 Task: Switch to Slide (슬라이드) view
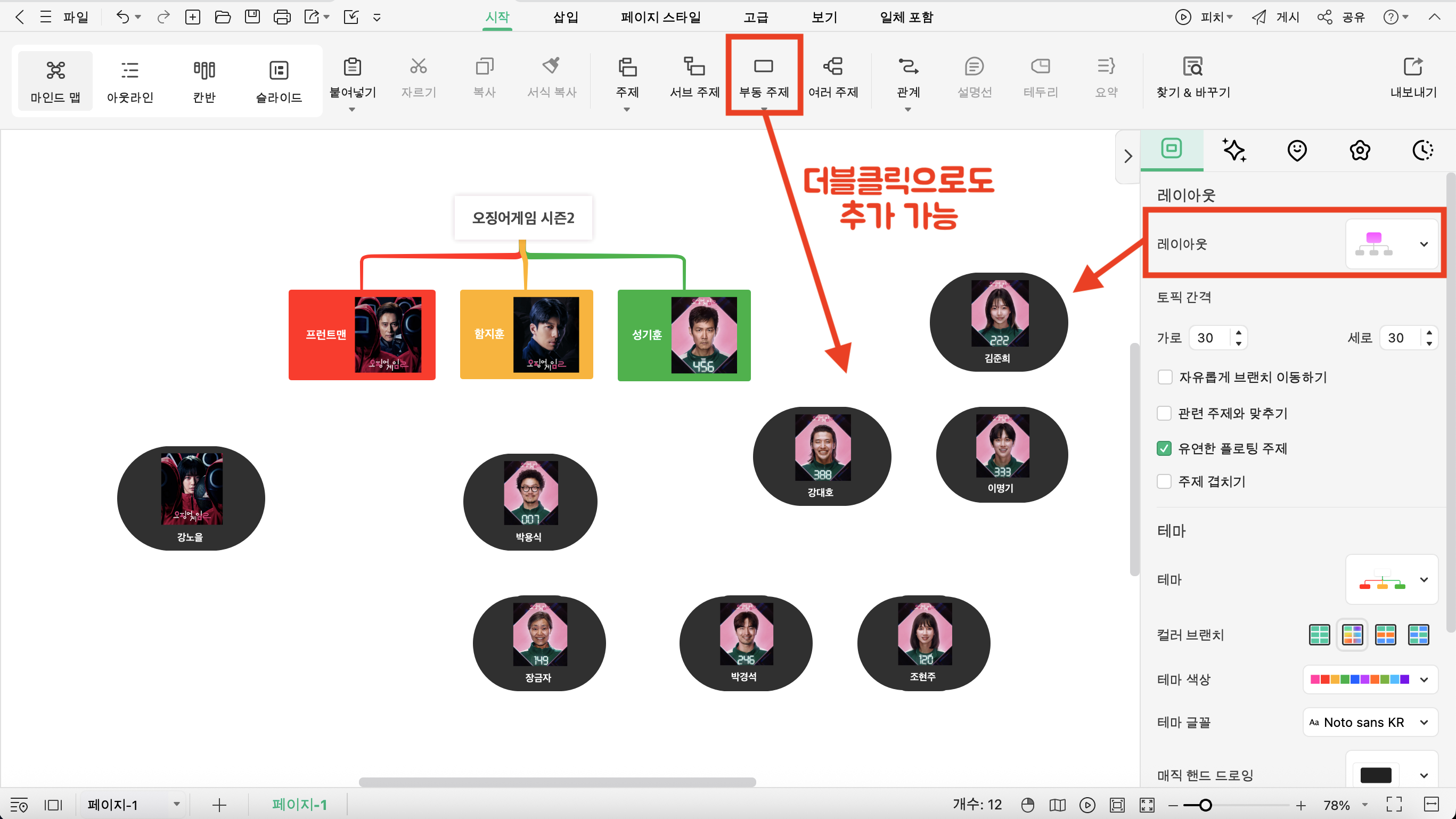(x=279, y=81)
